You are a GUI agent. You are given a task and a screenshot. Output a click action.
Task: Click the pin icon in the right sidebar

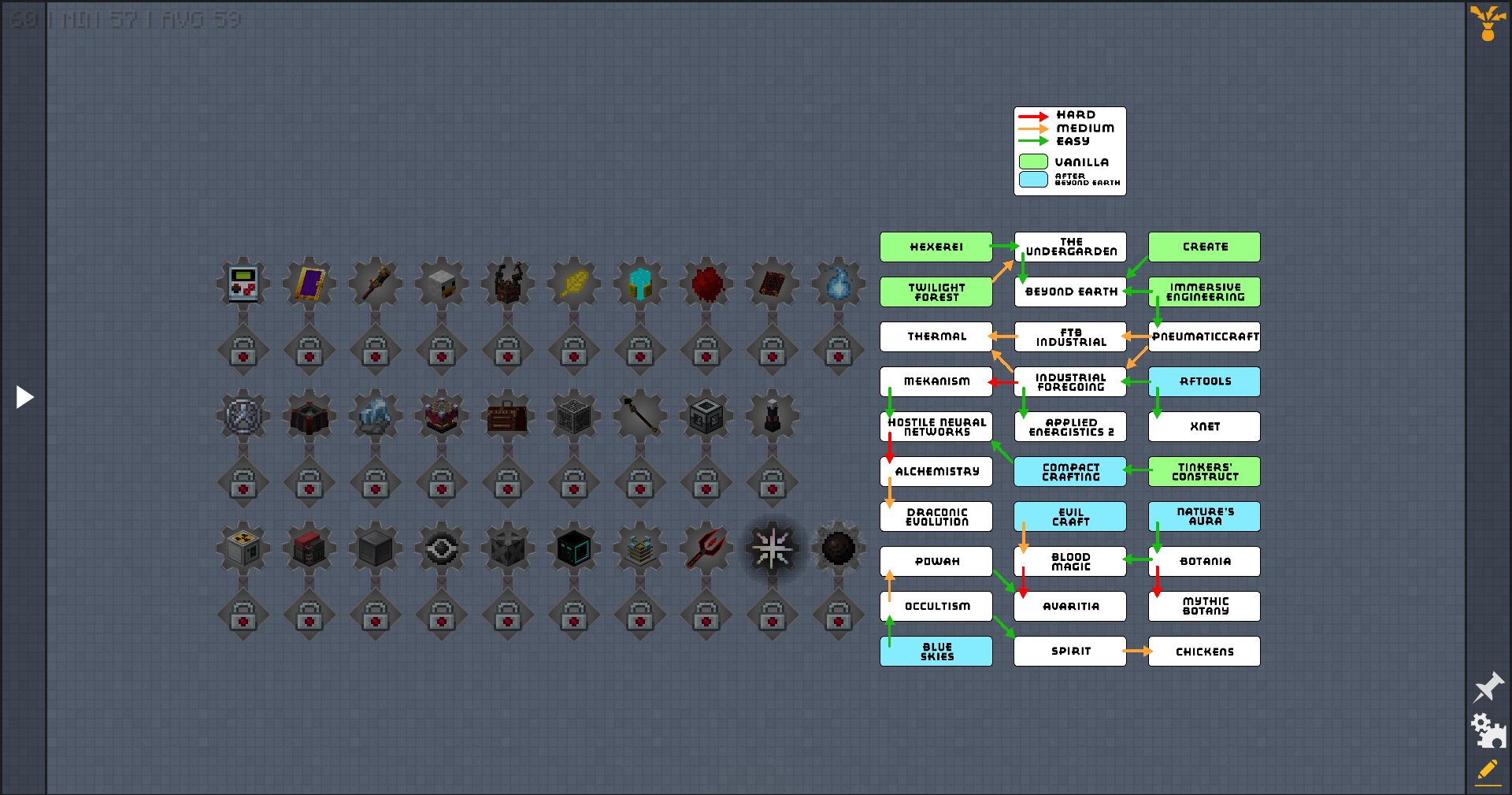coord(1488,687)
